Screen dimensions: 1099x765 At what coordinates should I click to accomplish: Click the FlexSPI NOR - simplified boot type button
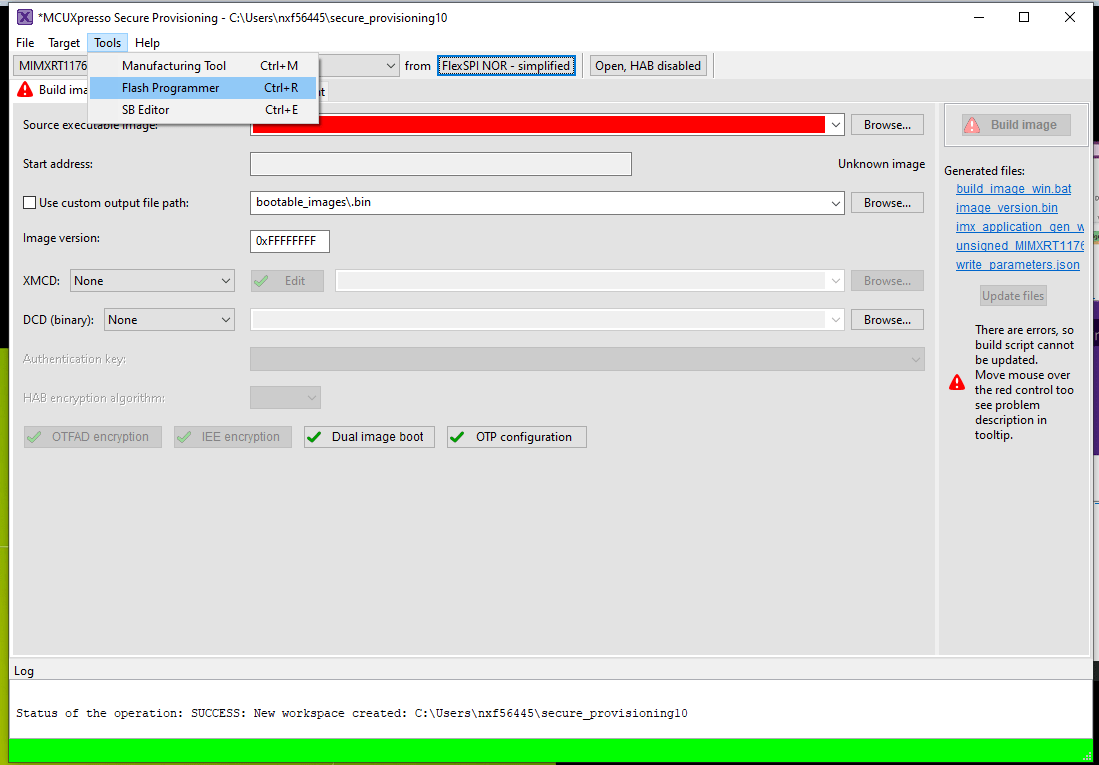506,65
